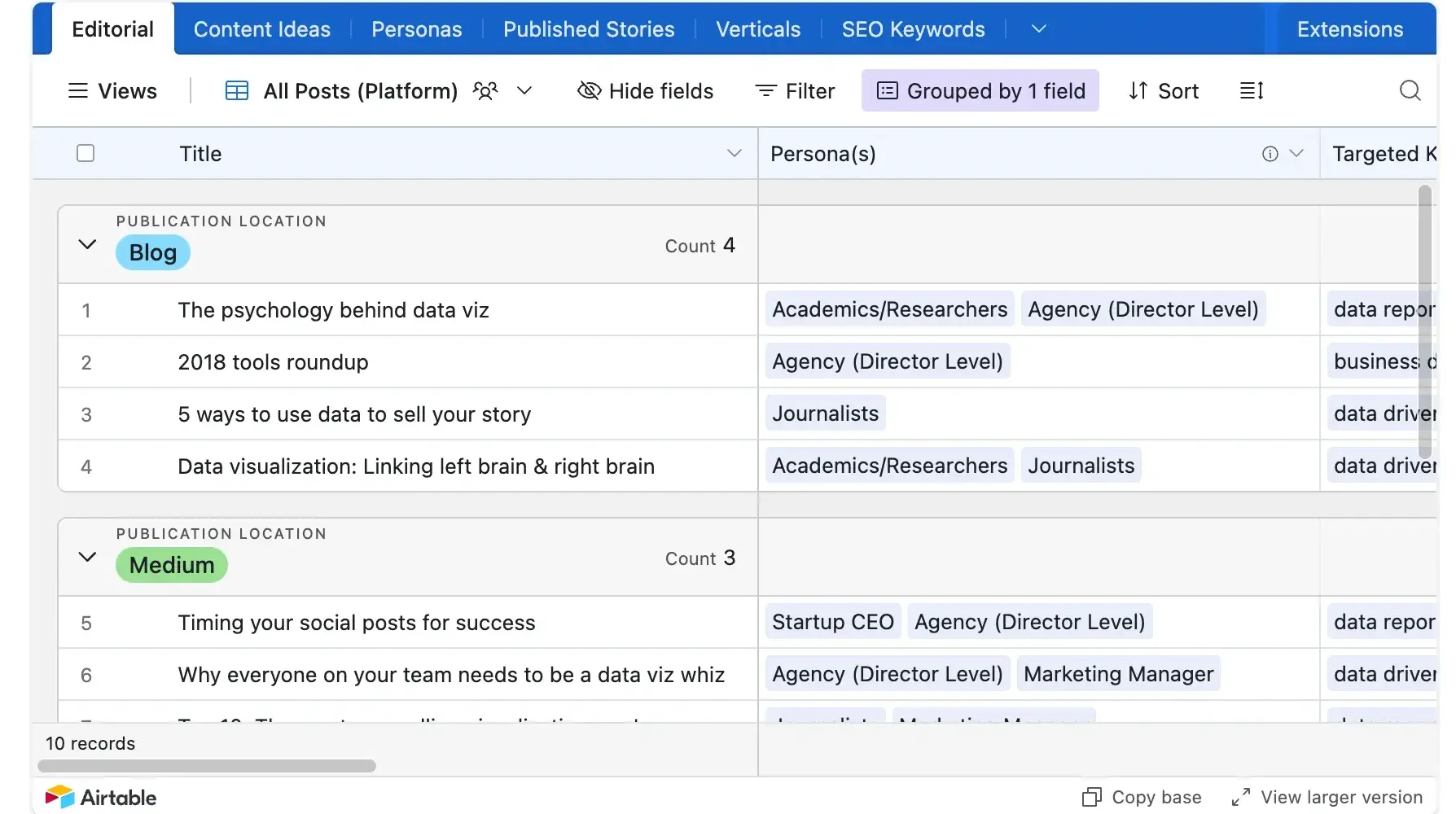Expand the more tables dropdown chevron

1038,28
